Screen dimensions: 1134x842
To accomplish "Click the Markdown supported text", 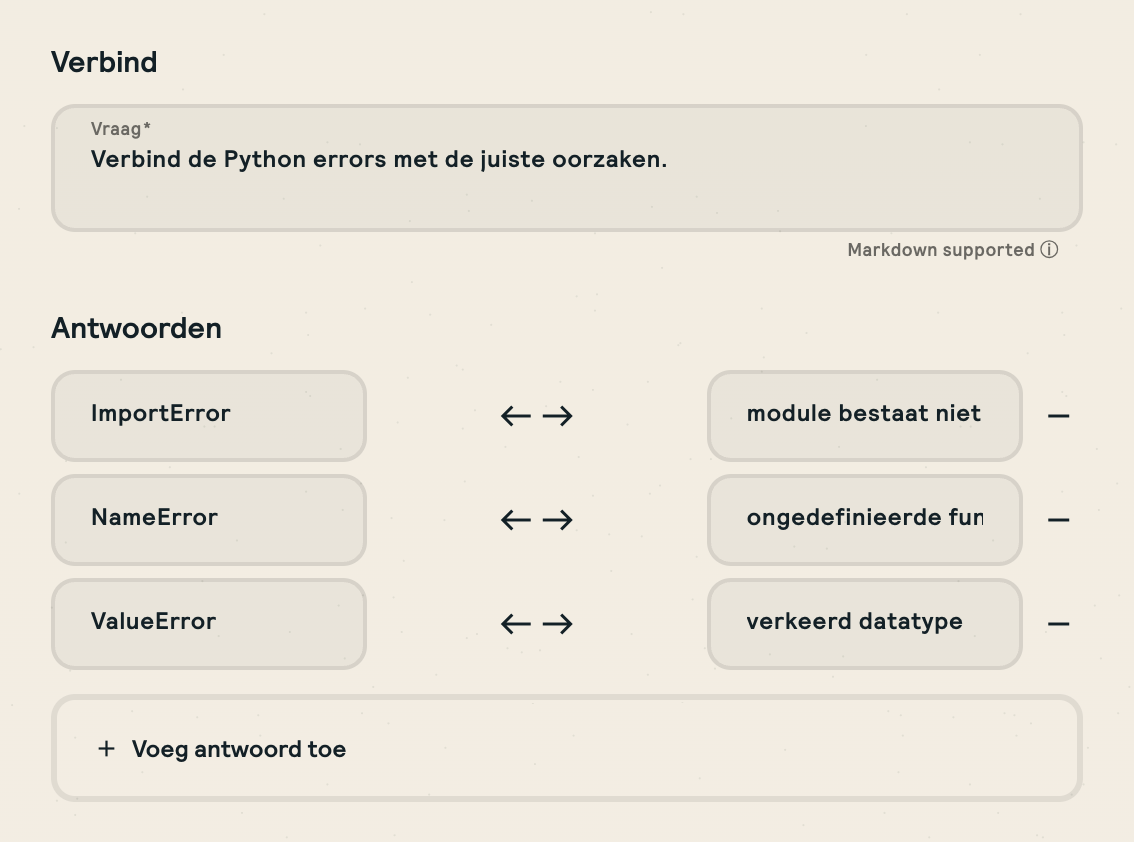I will 940,250.
